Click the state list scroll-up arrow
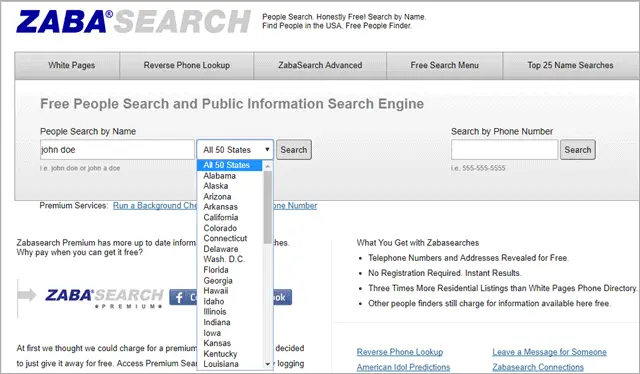This screenshot has height=374, width=640. [268, 166]
